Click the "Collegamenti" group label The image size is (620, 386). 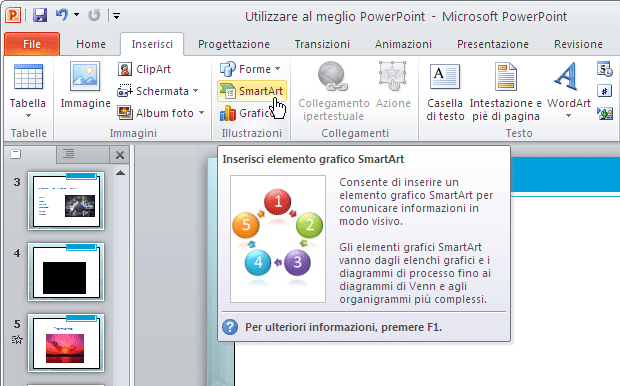click(355, 133)
